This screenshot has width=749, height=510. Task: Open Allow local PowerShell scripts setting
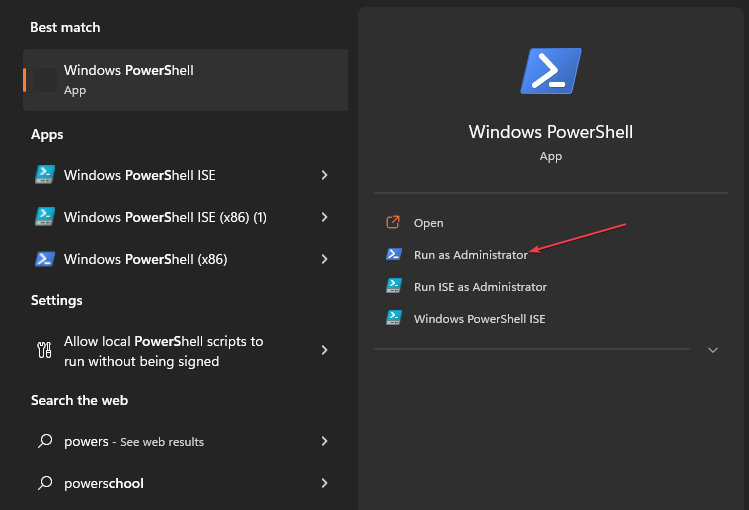coord(163,351)
